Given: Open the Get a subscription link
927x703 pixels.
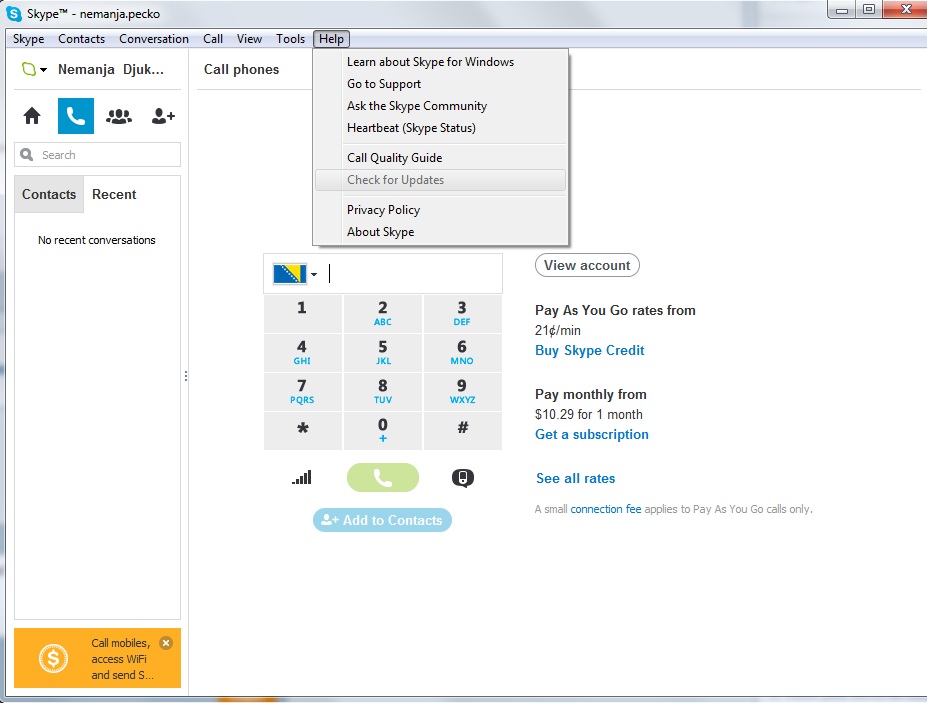Looking at the screenshot, I should (x=592, y=435).
